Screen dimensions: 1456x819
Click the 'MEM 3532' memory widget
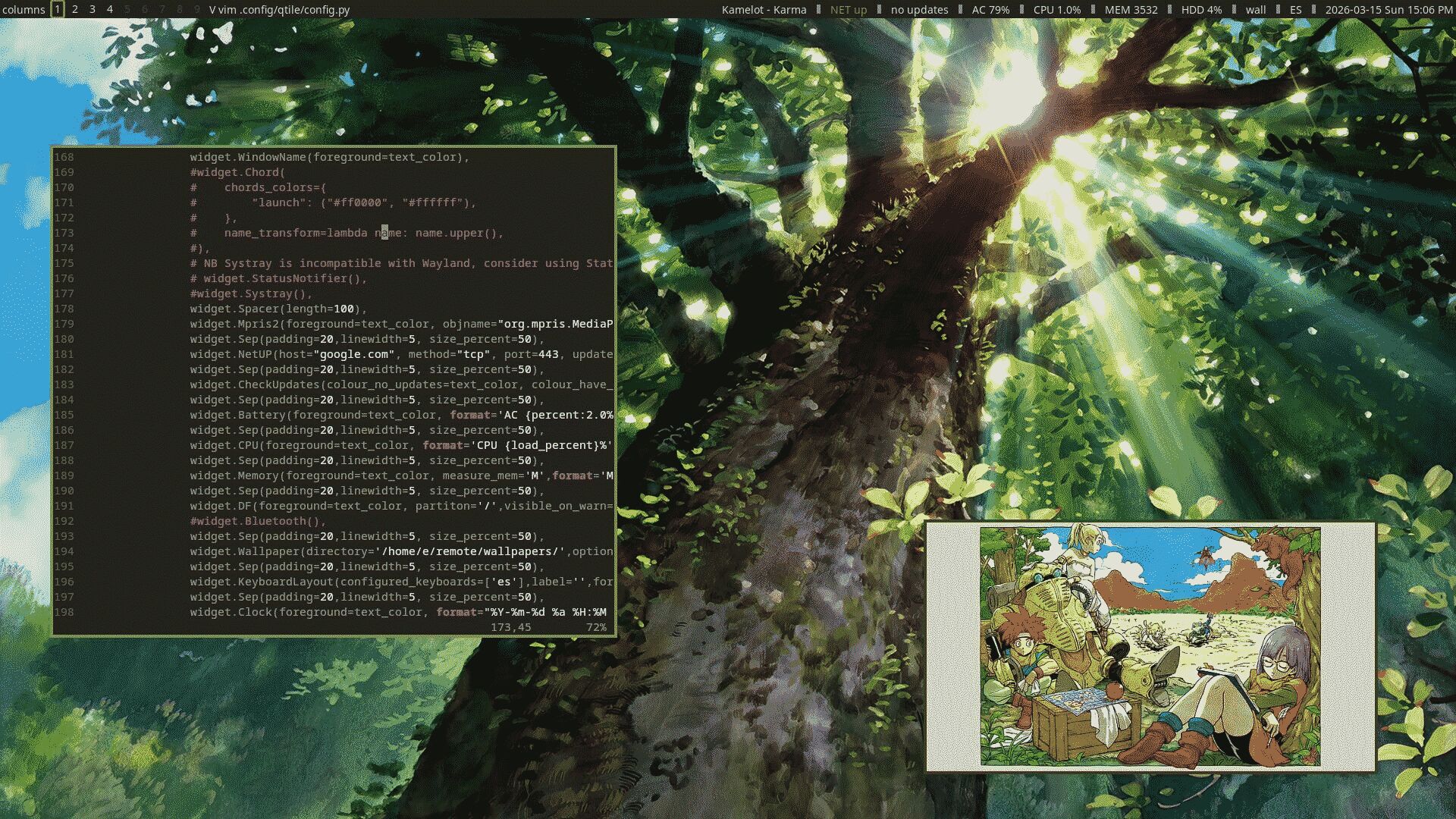(x=1131, y=10)
